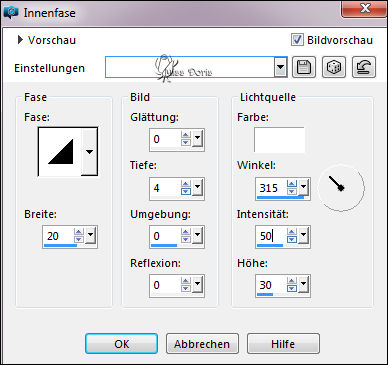
Task: Open the Winkel slider dropdown arrow
Action: coord(303,187)
